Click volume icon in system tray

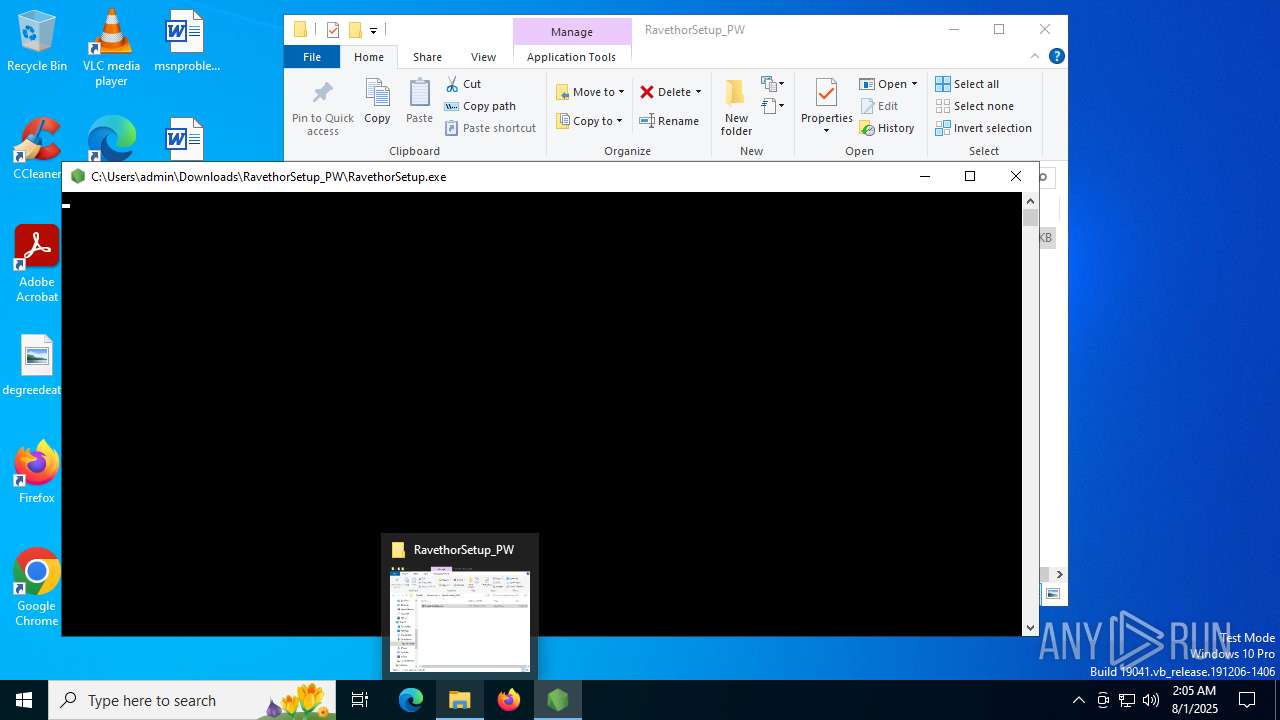(1151, 700)
